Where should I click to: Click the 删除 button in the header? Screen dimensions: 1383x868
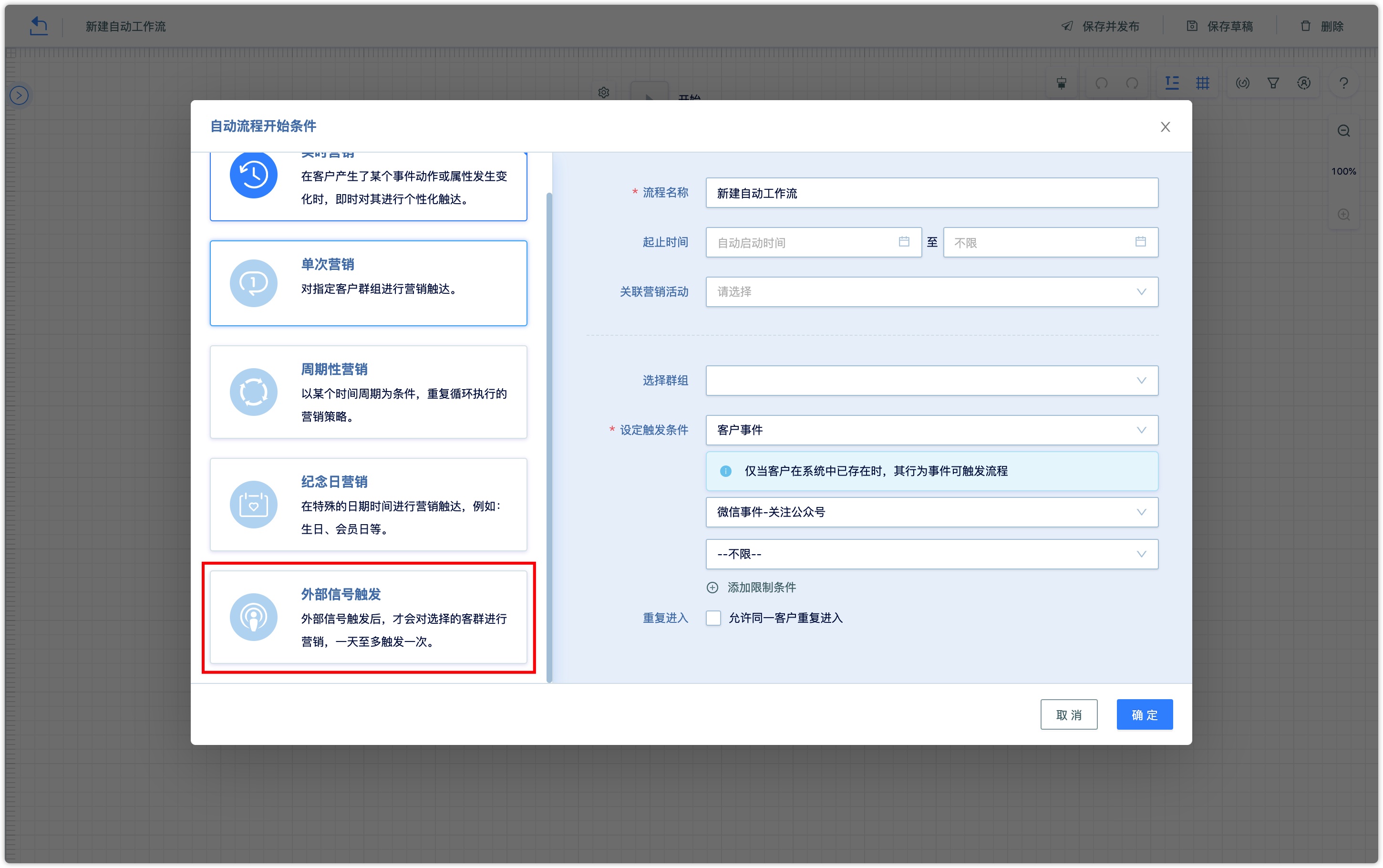coord(1321,26)
